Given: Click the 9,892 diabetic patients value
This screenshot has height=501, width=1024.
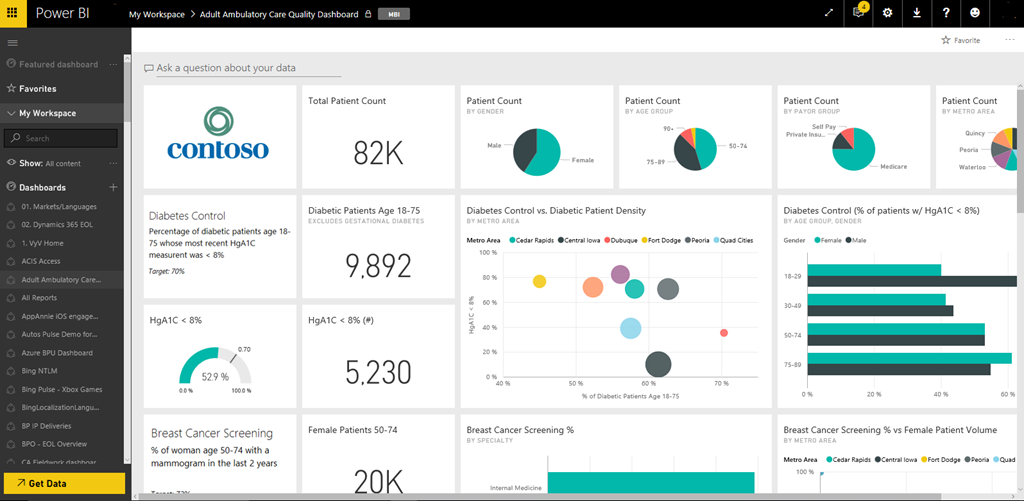Looking at the screenshot, I should pos(378,266).
